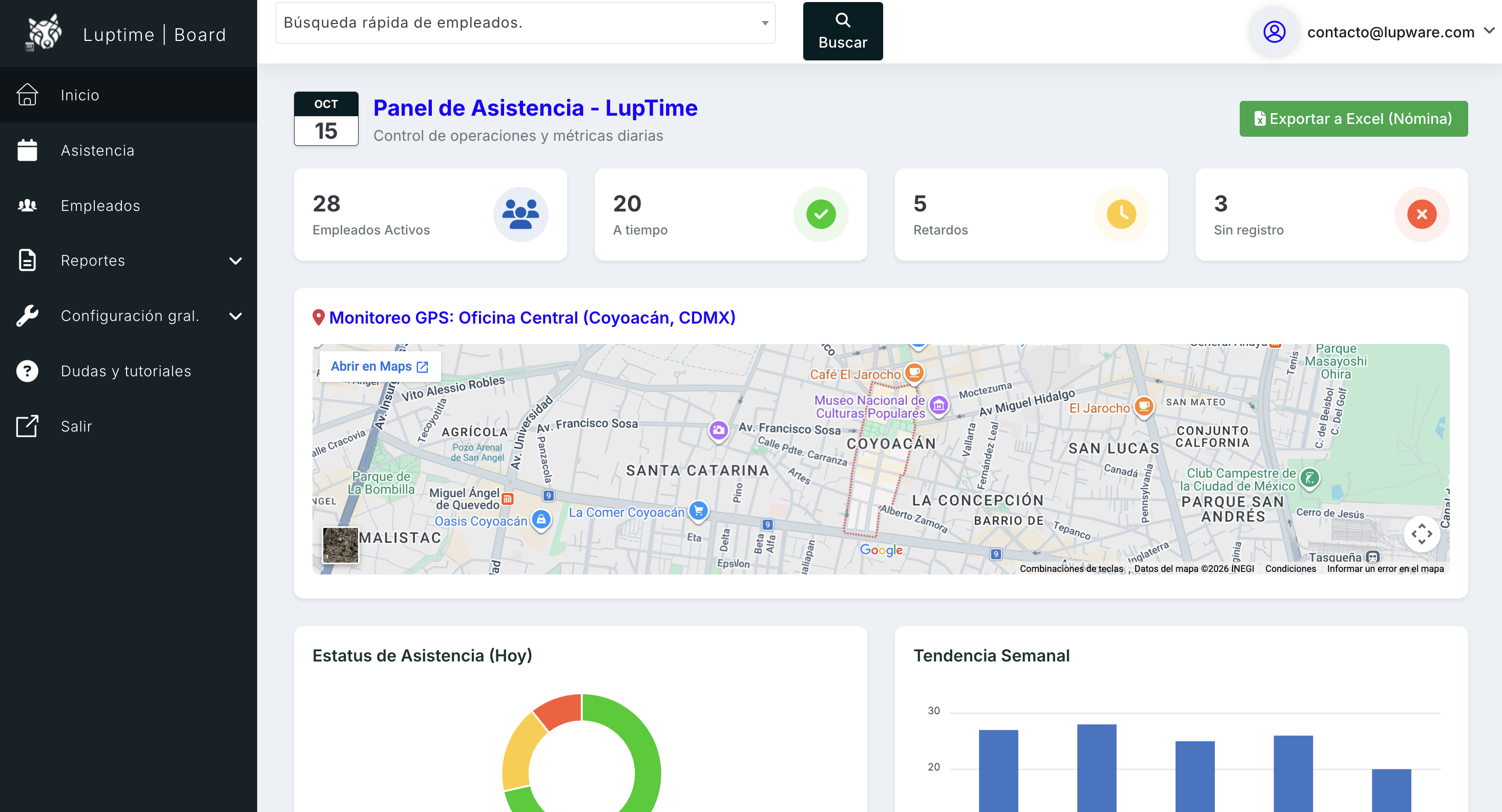Click the red Sin registro X icon
Image resolution: width=1502 pixels, height=812 pixels.
tap(1422, 214)
